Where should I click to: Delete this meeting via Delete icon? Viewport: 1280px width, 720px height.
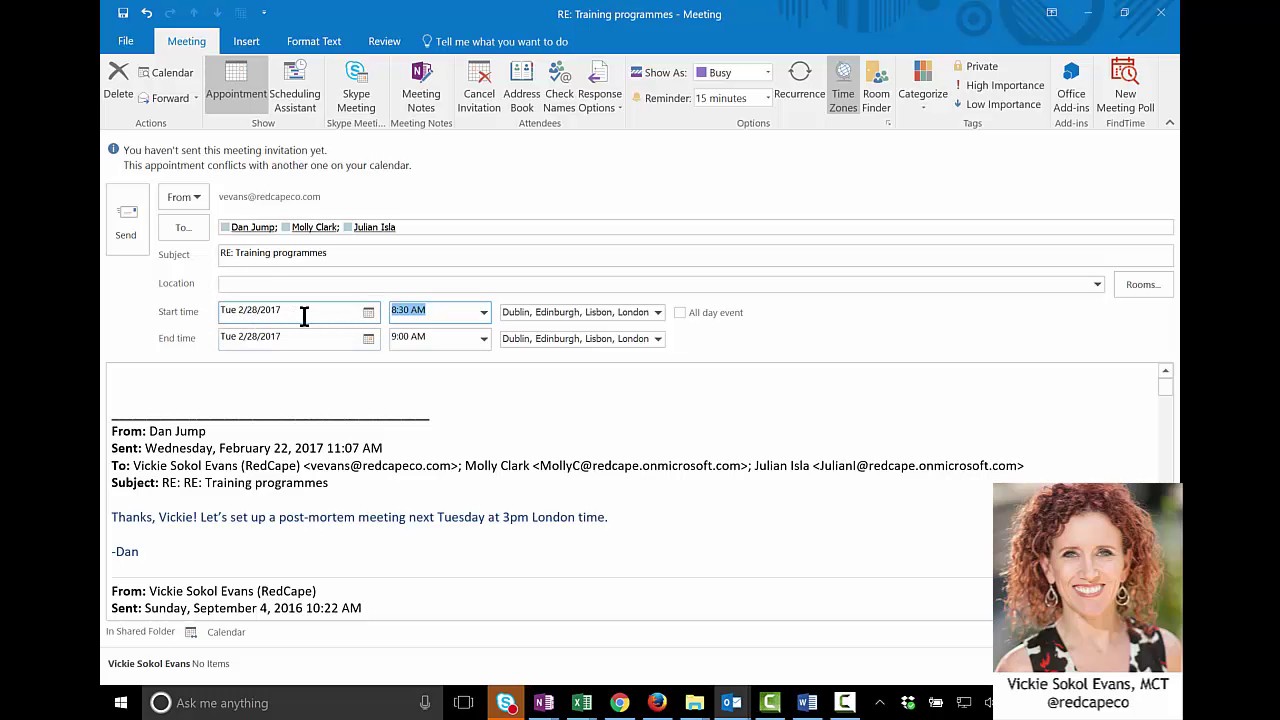pyautogui.click(x=118, y=81)
